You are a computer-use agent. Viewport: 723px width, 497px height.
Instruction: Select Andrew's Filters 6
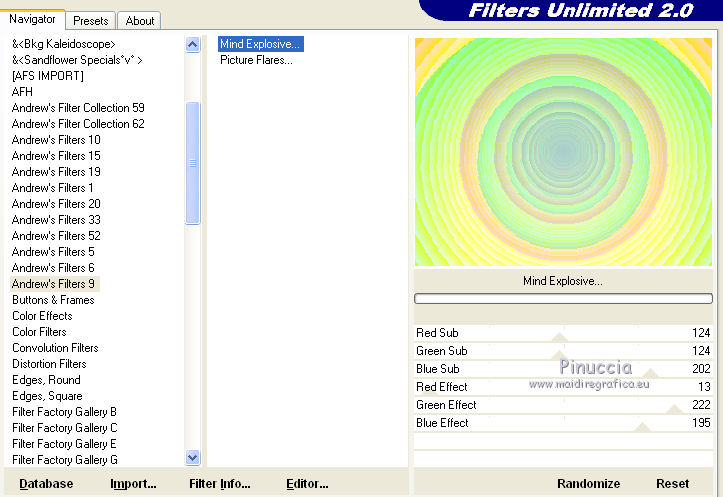point(53,268)
